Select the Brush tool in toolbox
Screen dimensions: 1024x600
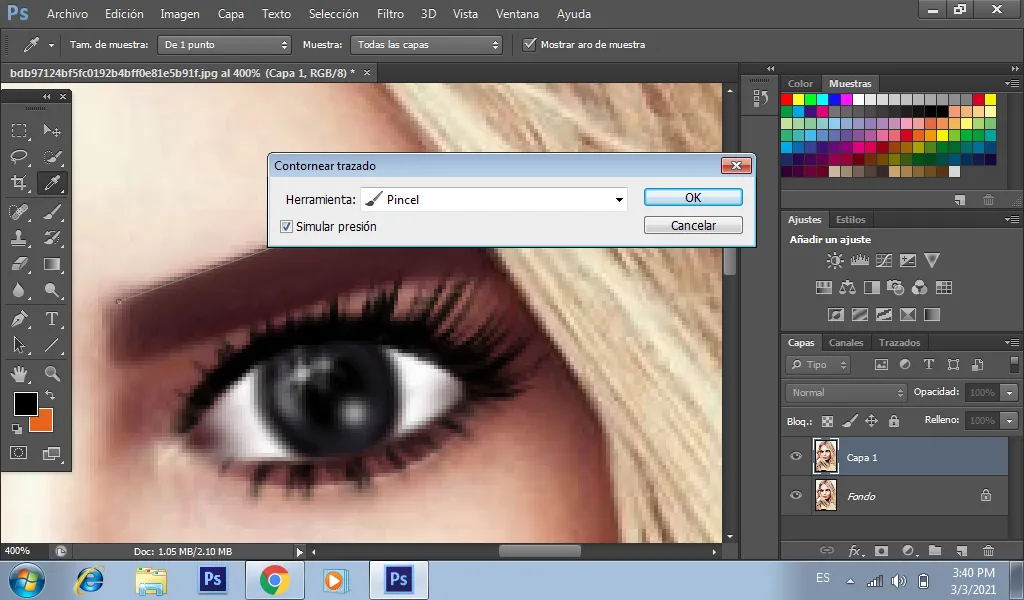52,212
